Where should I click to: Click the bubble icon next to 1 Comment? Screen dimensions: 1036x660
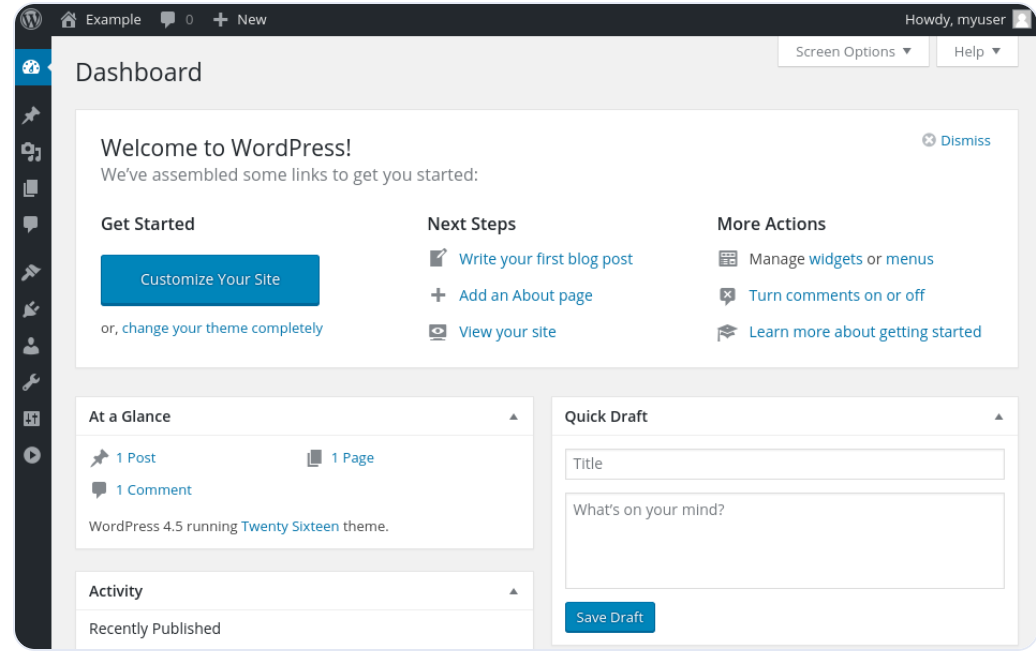pos(99,490)
